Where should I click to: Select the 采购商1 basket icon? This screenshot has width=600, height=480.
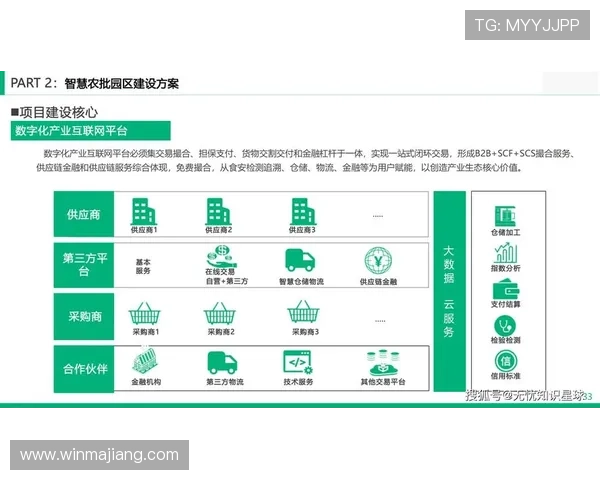point(145,313)
